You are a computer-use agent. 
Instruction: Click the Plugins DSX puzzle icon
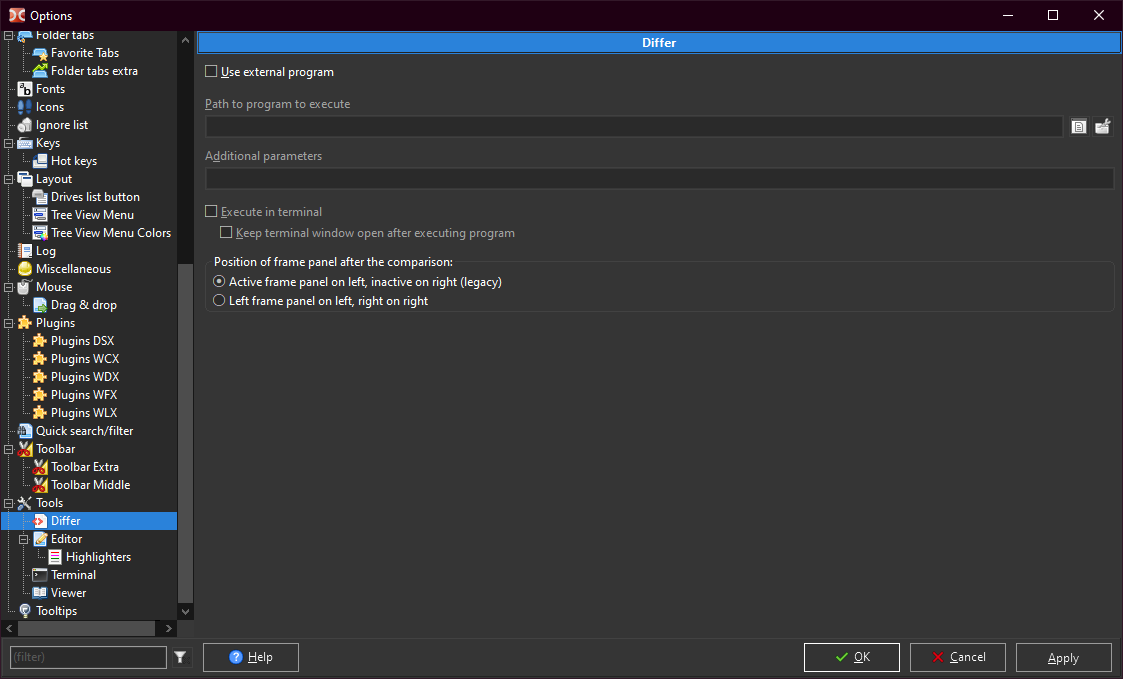click(x=40, y=341)
